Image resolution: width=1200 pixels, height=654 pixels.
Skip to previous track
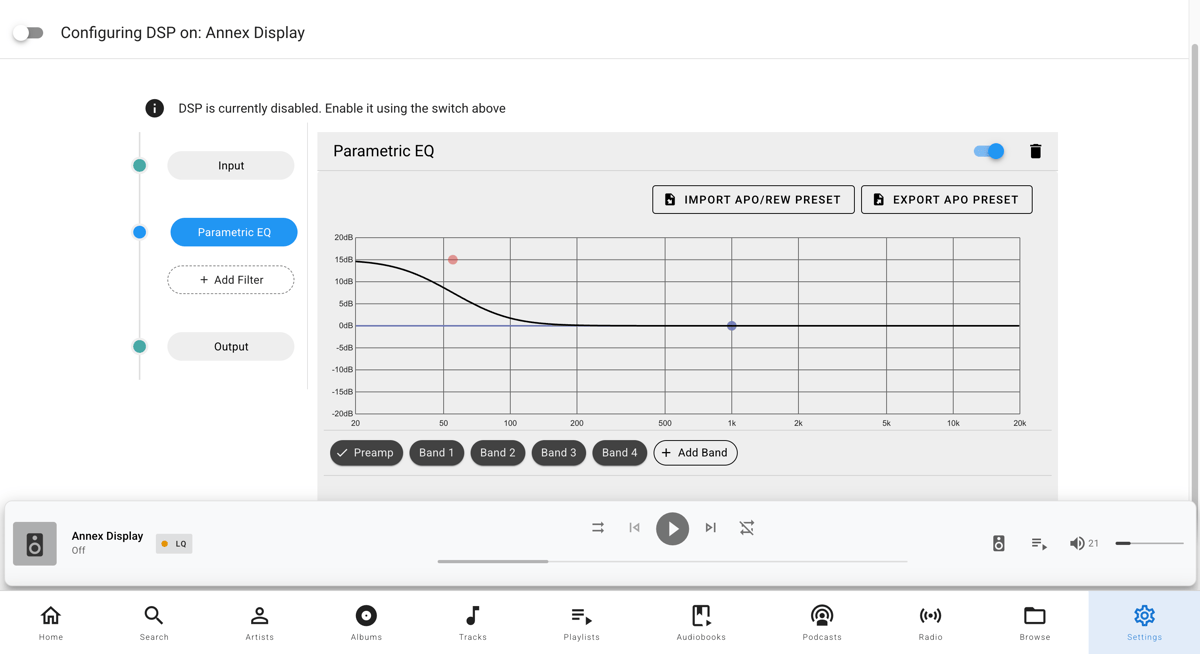click(x=634, y=528)
